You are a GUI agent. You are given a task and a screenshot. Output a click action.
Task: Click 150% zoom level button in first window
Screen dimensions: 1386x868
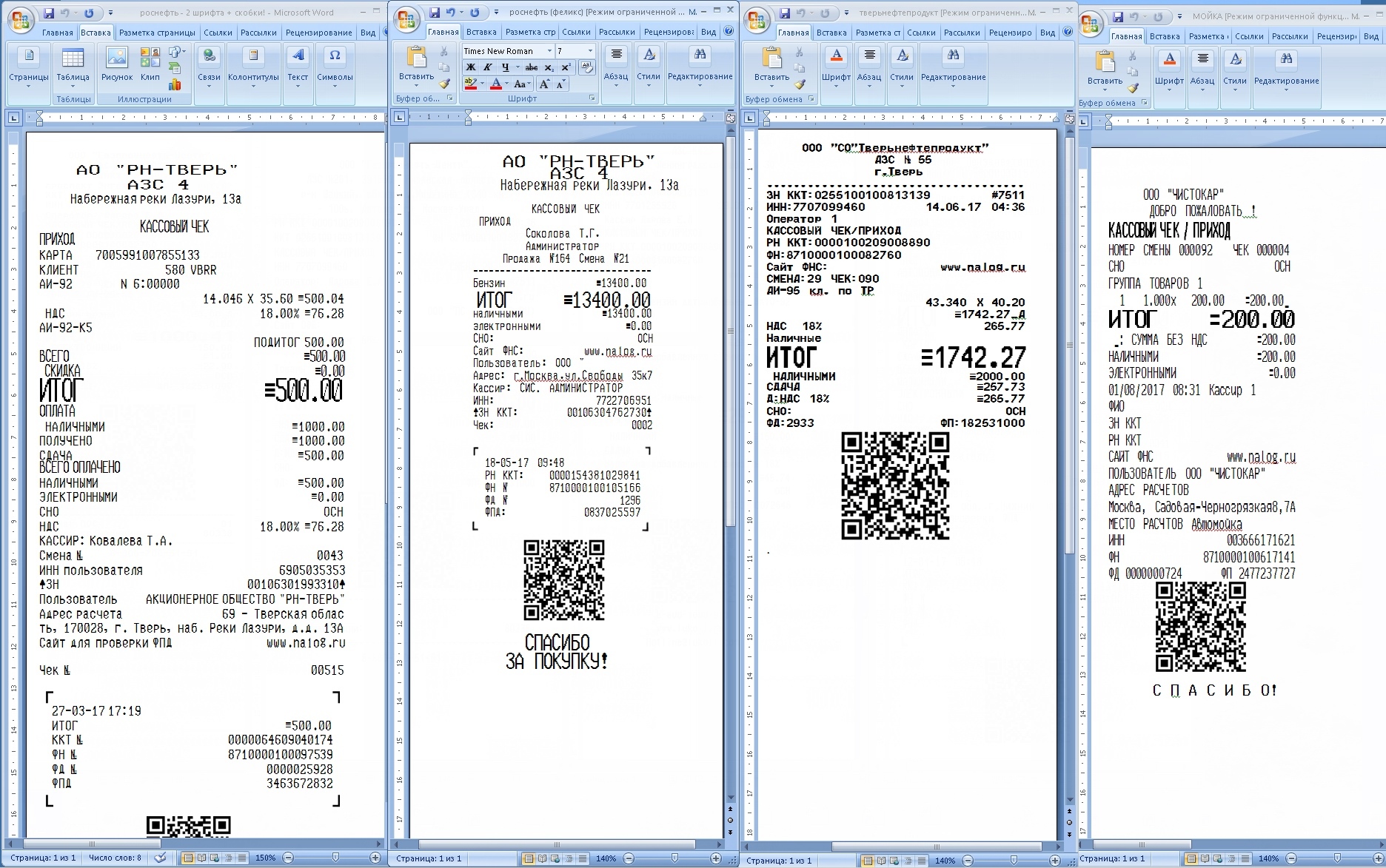pos(265,858)
